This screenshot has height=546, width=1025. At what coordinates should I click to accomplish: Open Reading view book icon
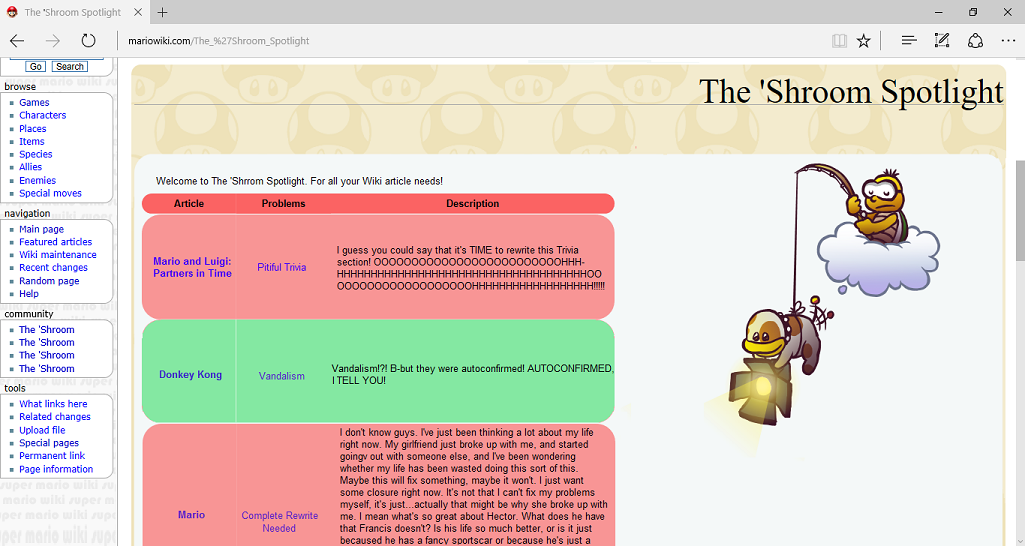[x=839, y=41]
